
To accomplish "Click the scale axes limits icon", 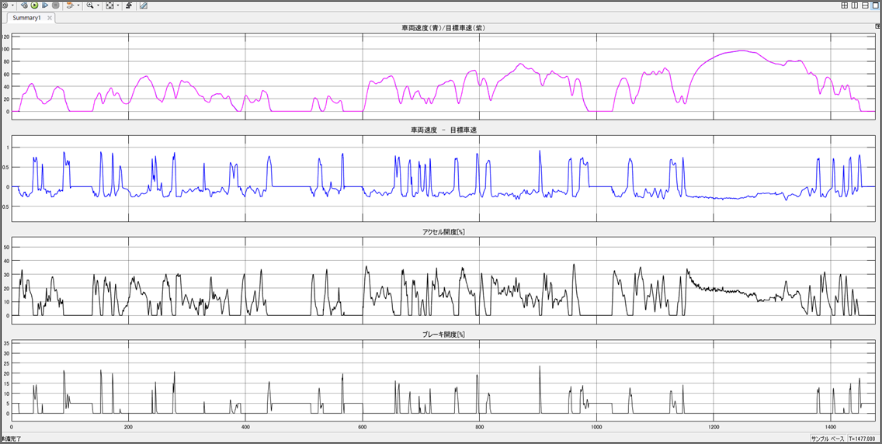I will point(110,5).
